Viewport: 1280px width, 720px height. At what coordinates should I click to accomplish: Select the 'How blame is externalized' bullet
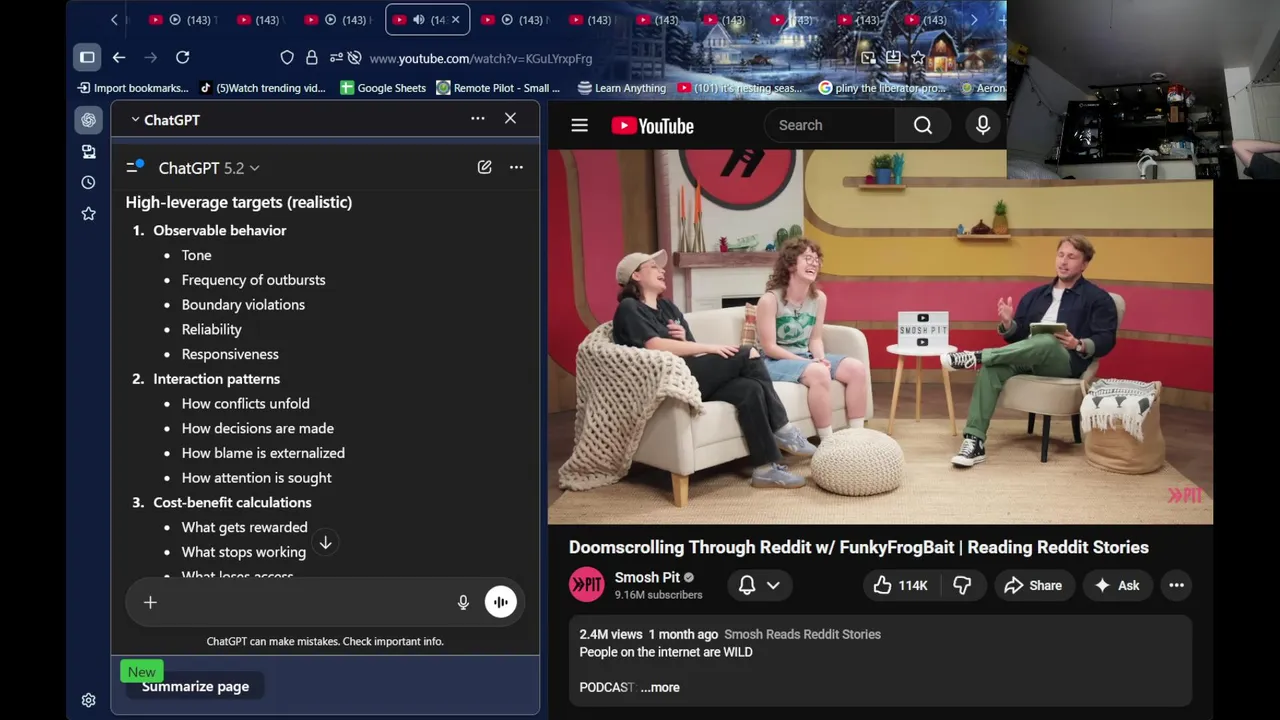263,453
